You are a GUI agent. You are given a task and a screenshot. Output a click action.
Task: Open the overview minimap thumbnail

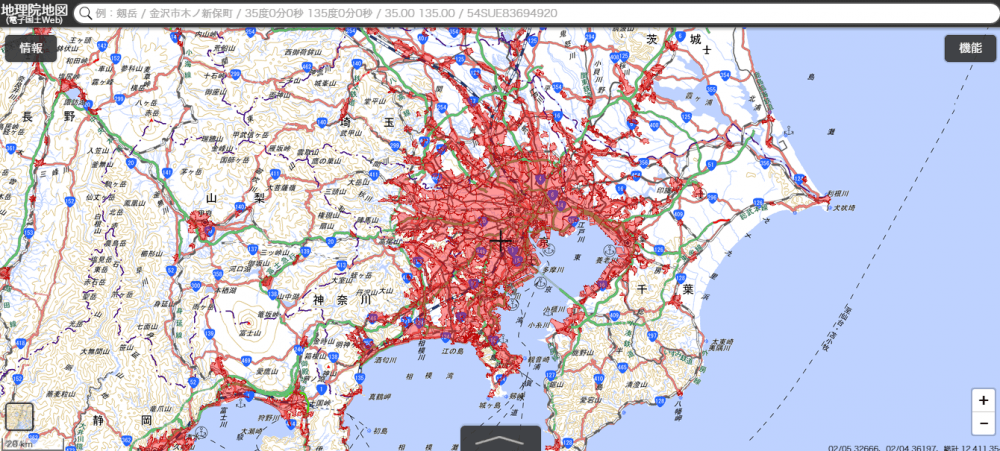[x=18, y=417]
